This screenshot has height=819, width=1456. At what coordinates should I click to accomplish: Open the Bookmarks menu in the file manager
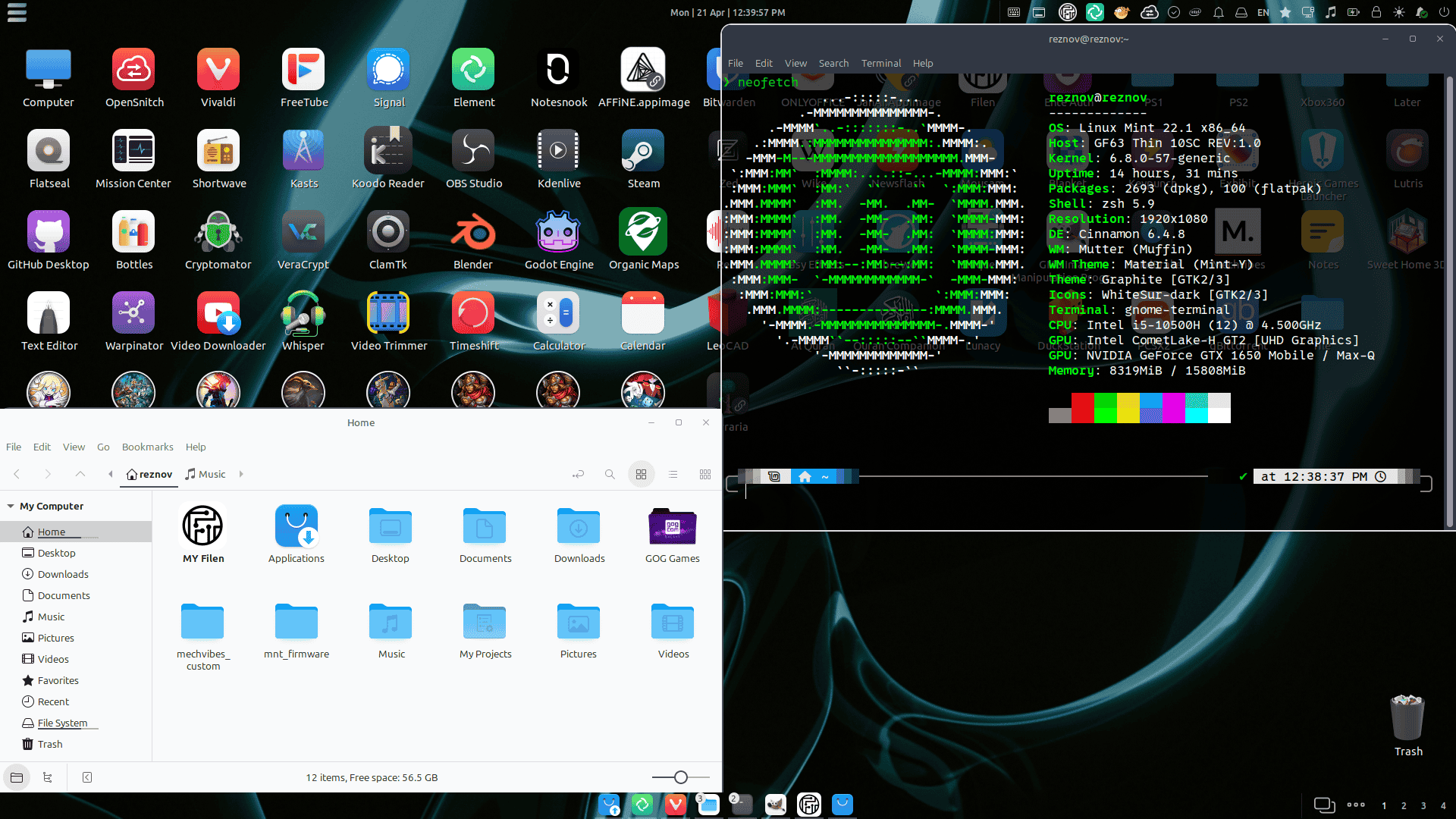click(x=147, y=447)
